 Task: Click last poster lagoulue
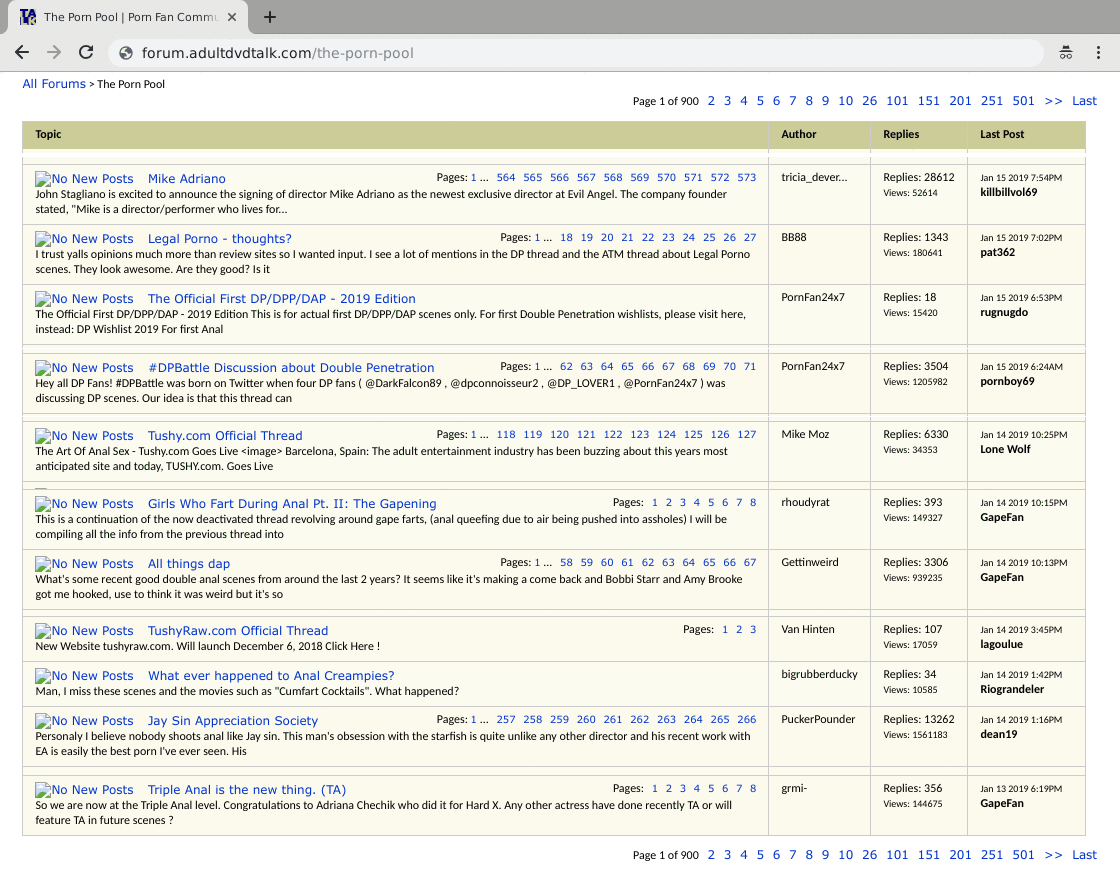pyautogui.click(x=1001, y=644)
